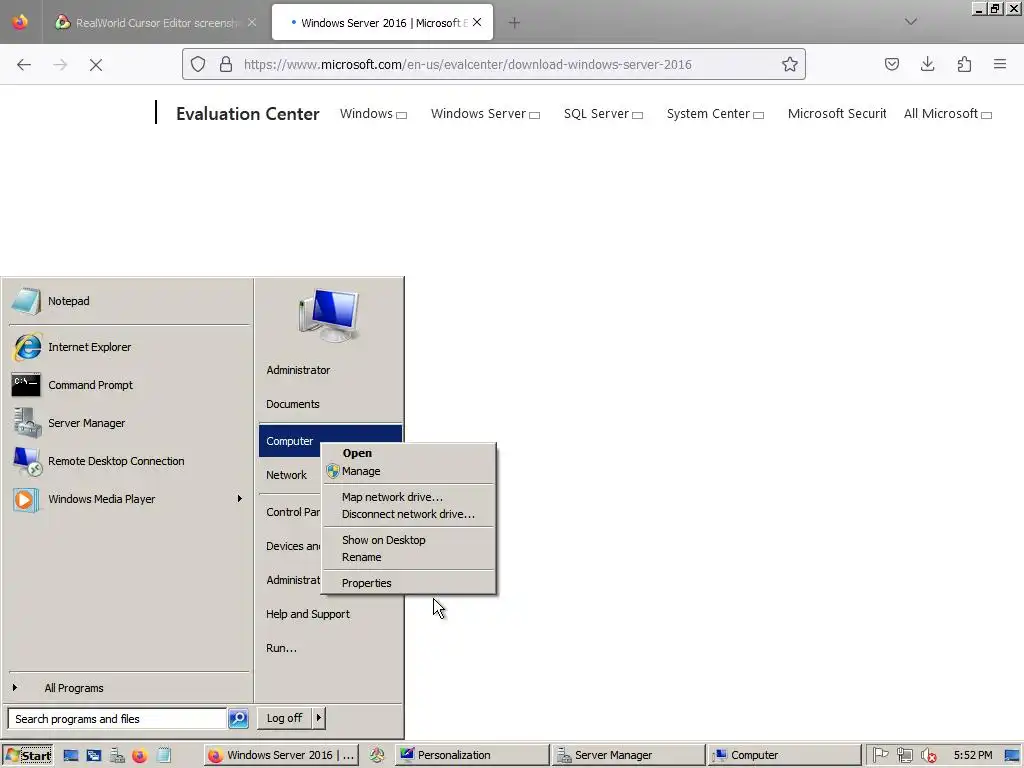Choose Open in the context menu
This screenshot has height=768, width=1024.
coord(409,453)
